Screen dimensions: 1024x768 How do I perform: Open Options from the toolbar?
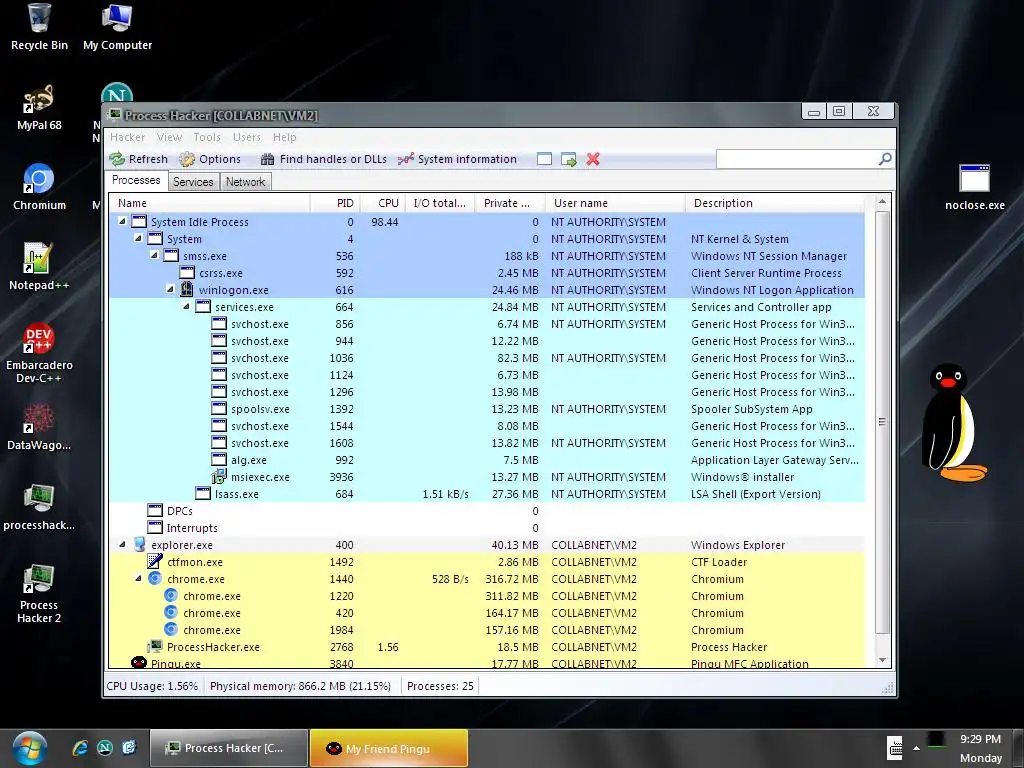(210, 159)
